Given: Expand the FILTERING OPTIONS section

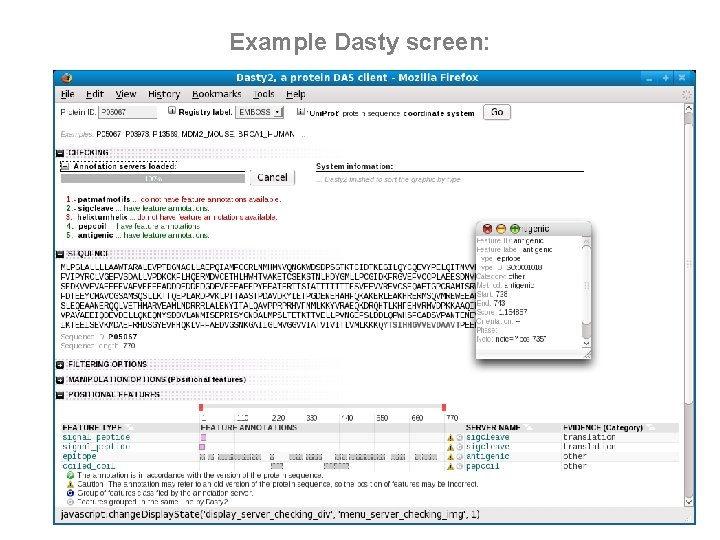Looking at the screenshot, I should click(x=60, y=365).
